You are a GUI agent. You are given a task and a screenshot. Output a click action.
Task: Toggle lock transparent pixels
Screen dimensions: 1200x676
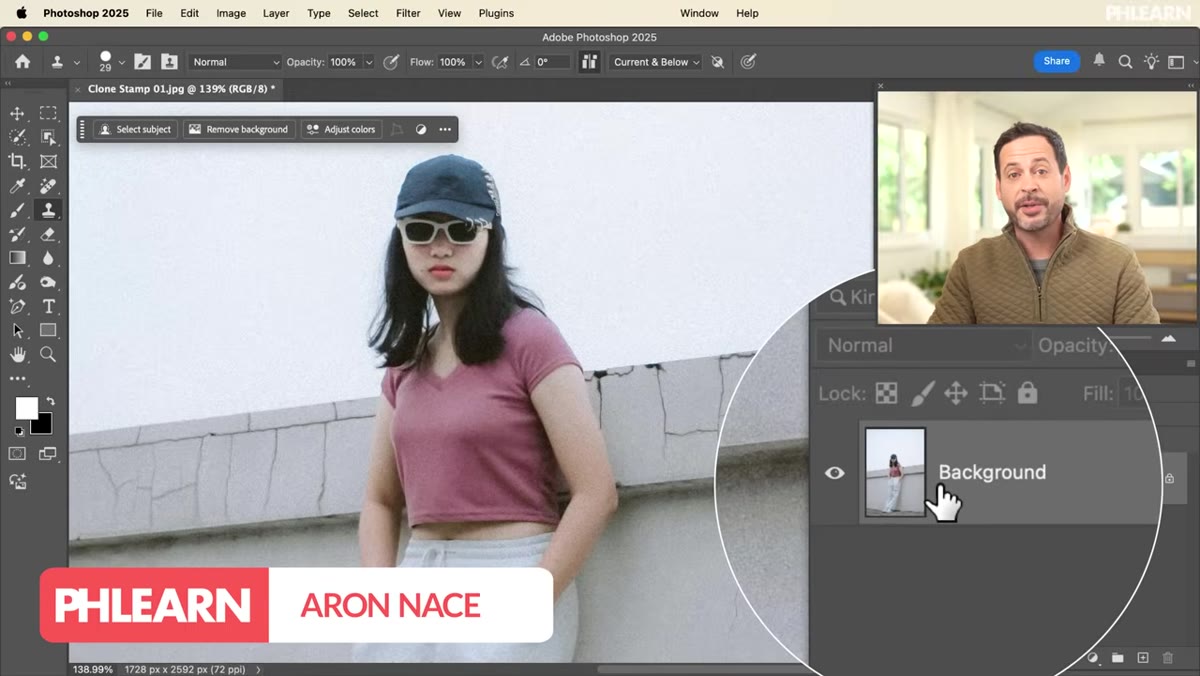pos(886,393)
